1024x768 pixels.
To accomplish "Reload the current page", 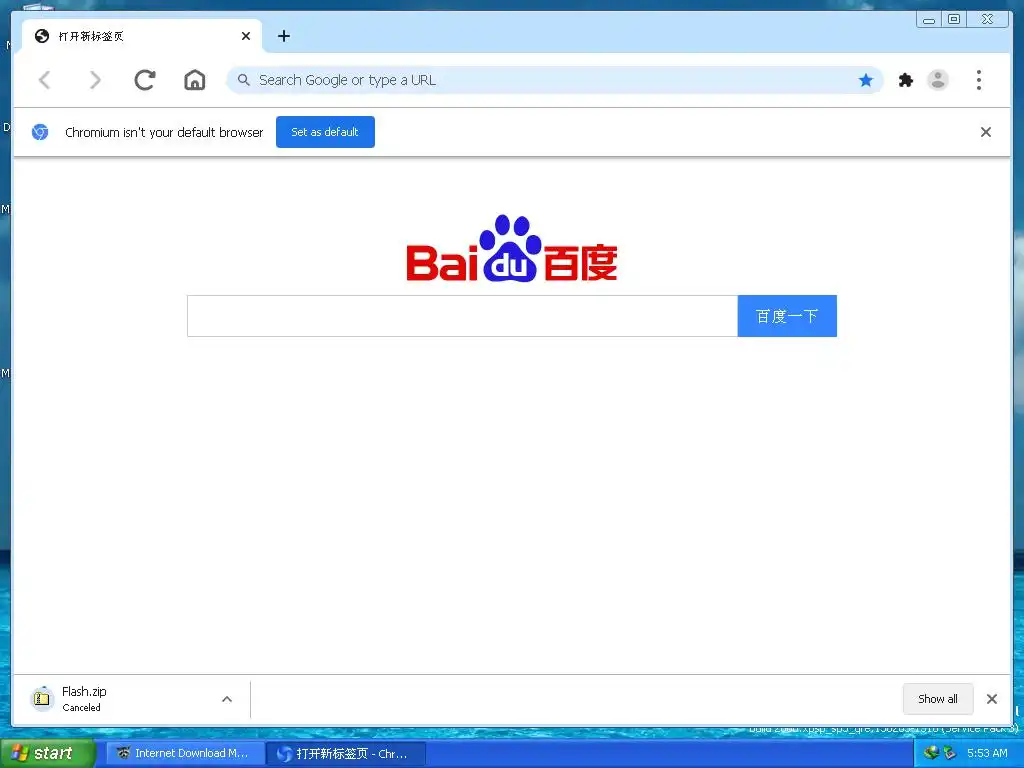I will (x=145, y=80).
